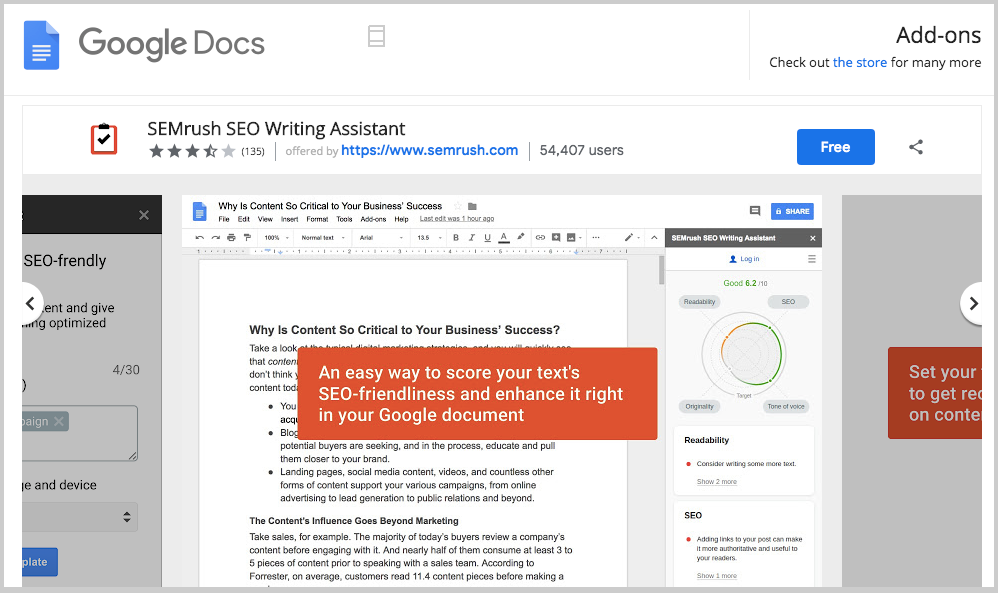Click Last edit was 1 hour ago link
The height and width of the screenshot is (593, 998).
(456, 219)
